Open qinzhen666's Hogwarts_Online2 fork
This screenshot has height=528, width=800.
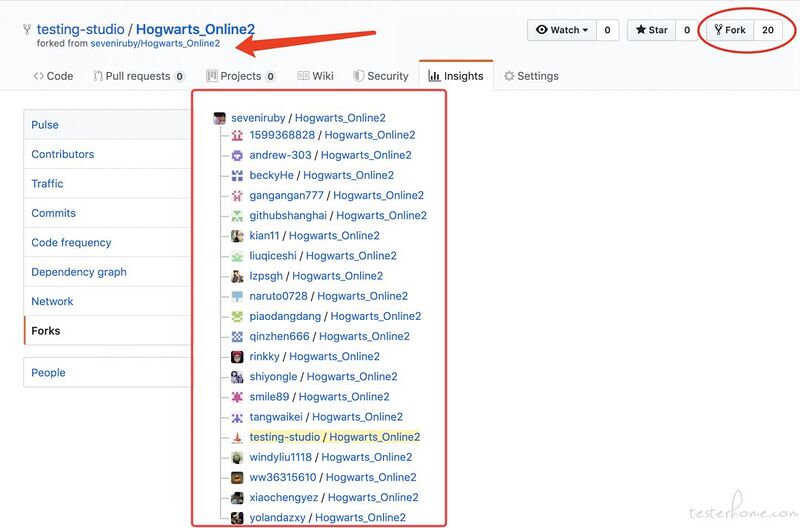pos(364,336)
